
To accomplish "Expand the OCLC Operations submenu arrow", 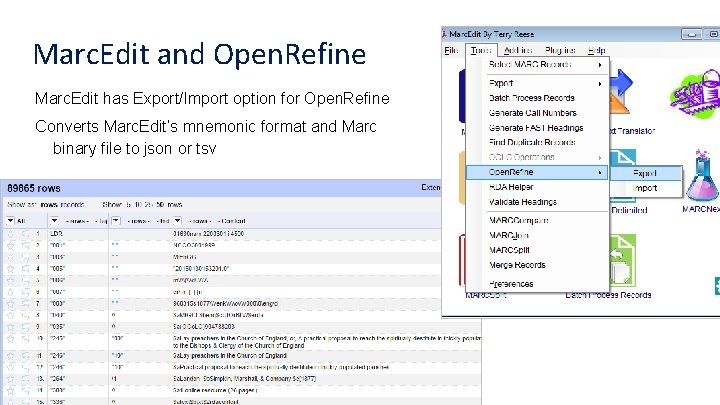I will tap(600, 158).
